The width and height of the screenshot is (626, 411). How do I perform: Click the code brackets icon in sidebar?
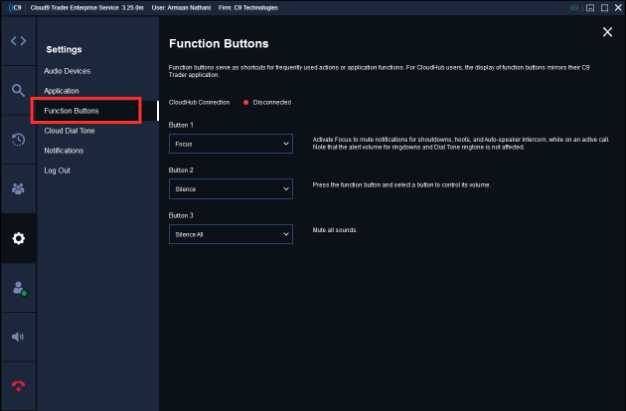tap(18, 41)
